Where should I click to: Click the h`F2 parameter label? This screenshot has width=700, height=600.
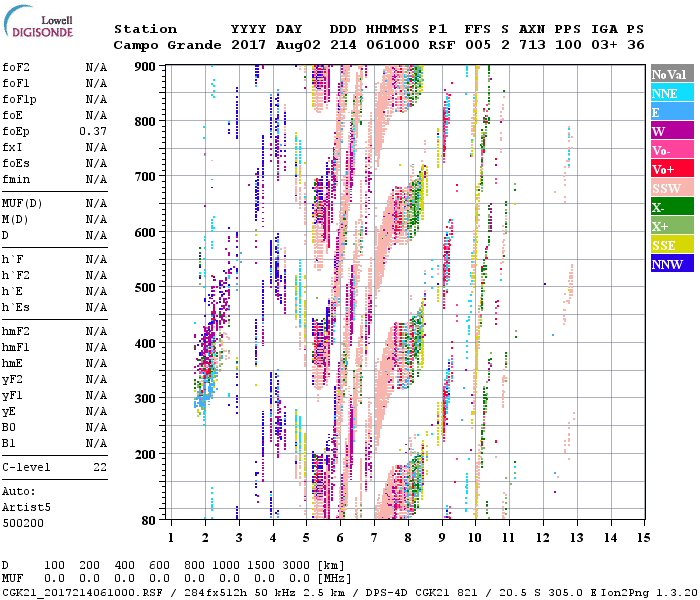tap(16, 275)
